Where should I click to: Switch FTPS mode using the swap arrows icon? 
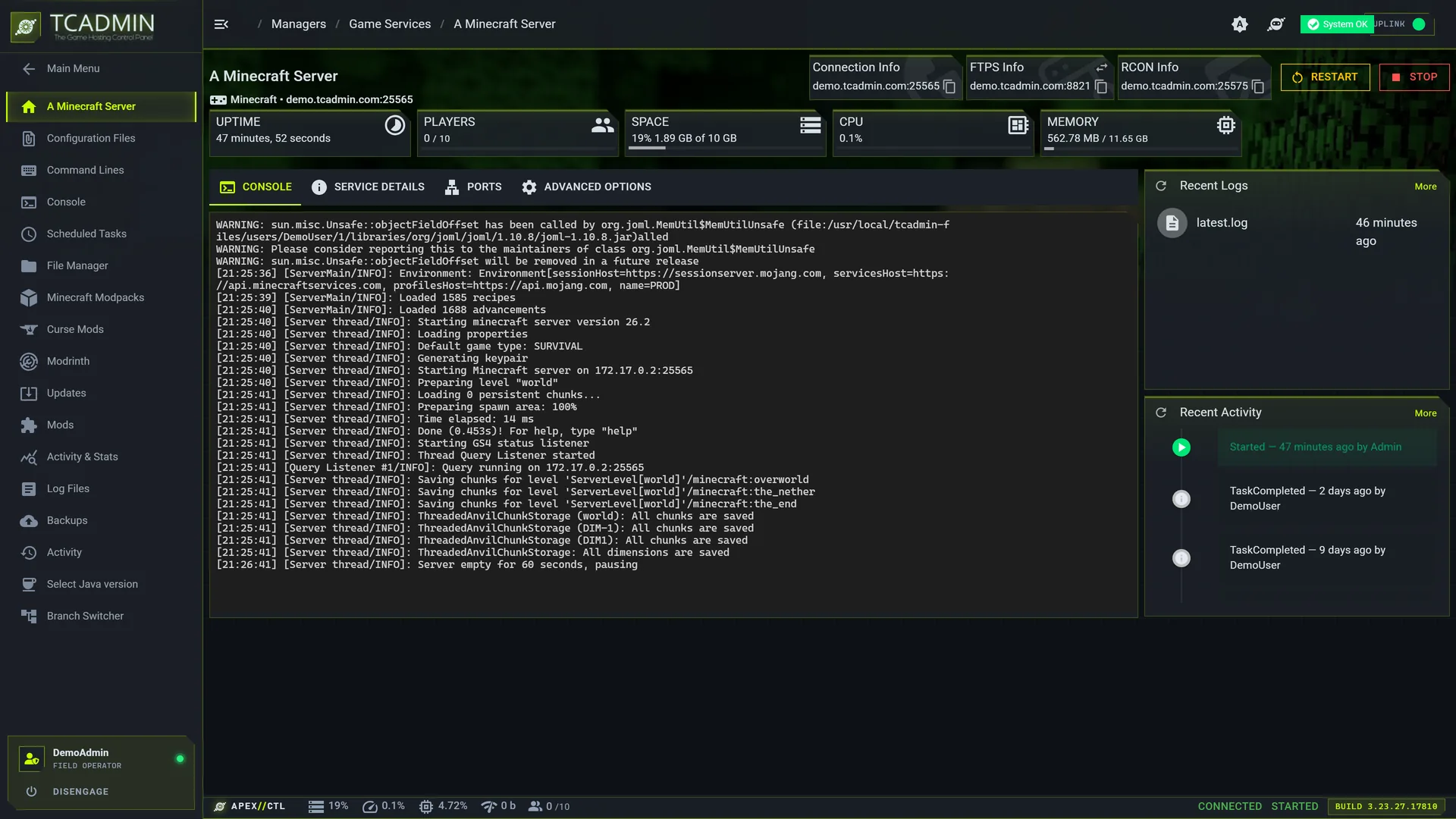click(x=1102, y=67)
